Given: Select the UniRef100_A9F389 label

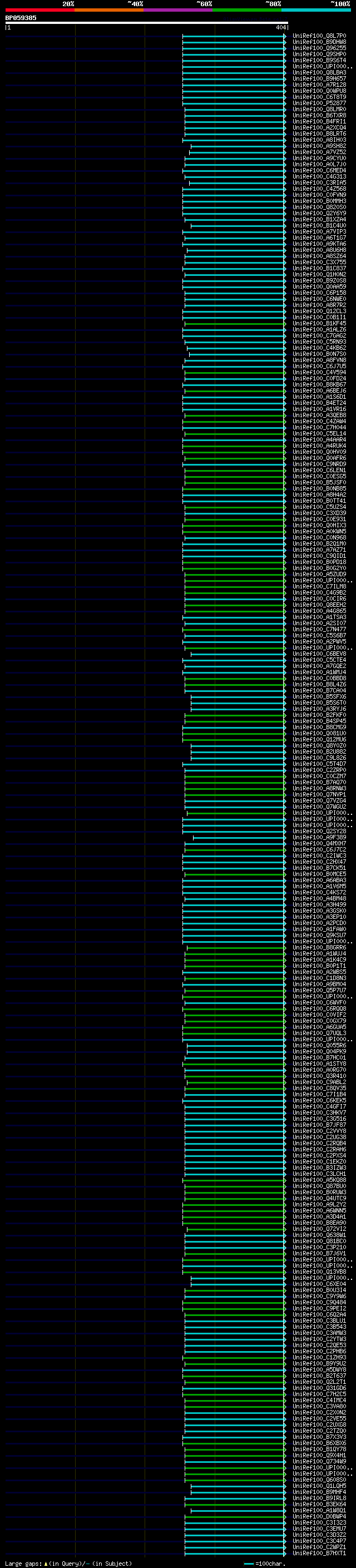Looking at the screenshot, I should tap(319, 838).
